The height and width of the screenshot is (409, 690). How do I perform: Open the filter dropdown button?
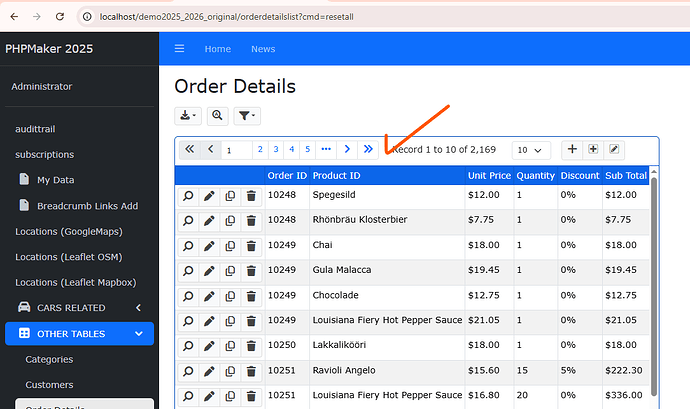[248, 116]
